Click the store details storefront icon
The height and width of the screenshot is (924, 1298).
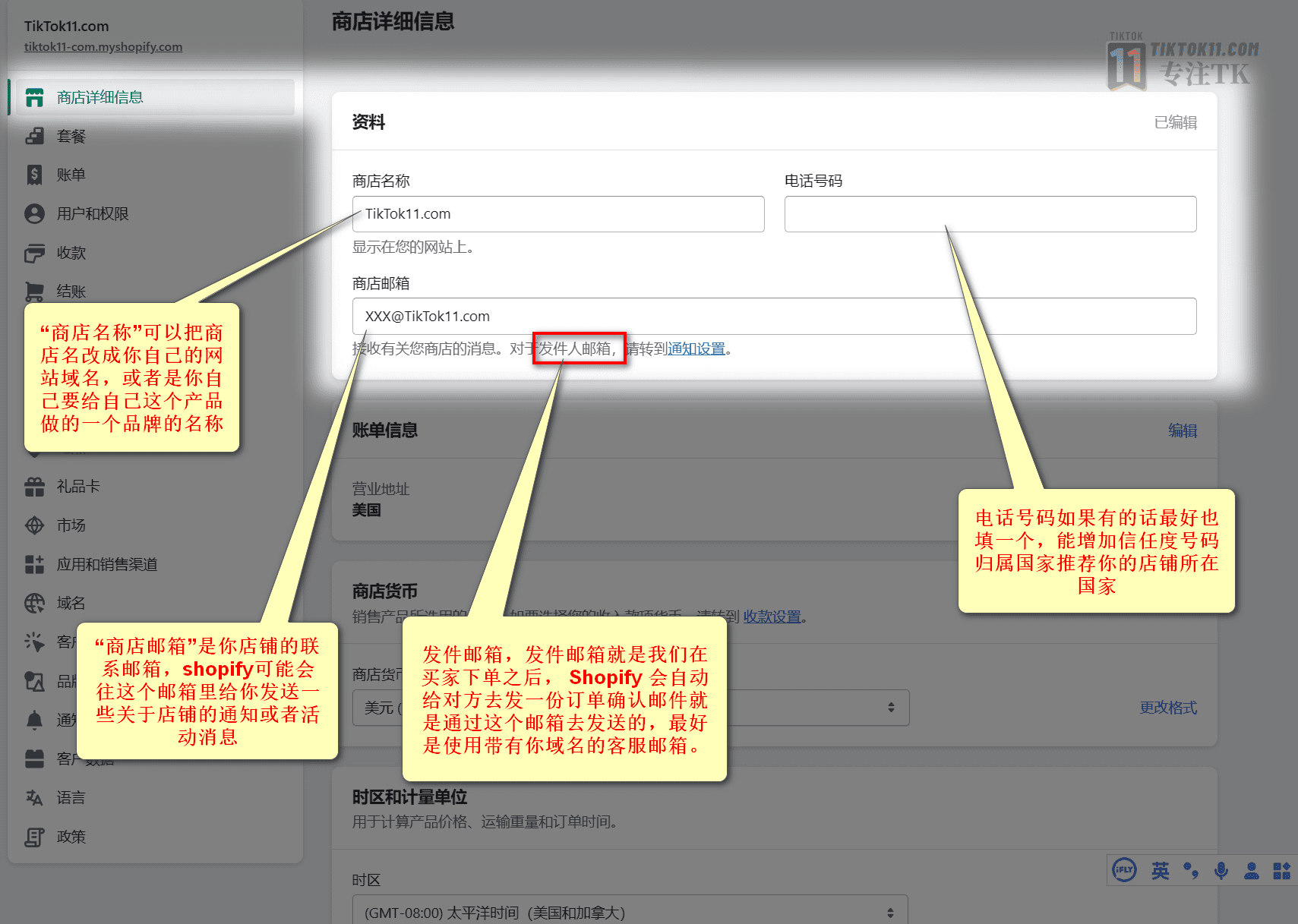coord(34,97)
